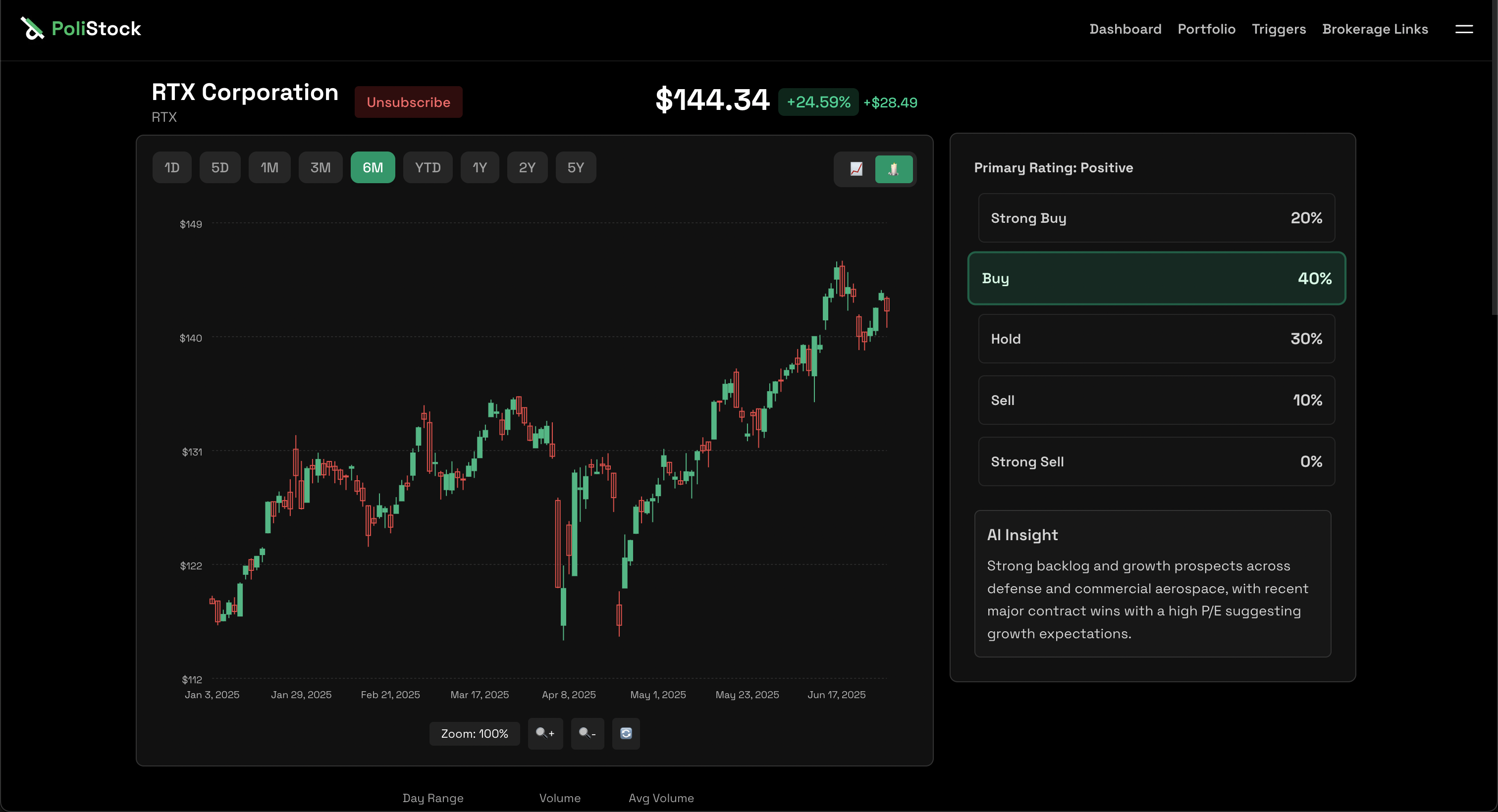Screen dimensions: 1498x812
Task: Click the +$28.49 change amount
Action: [890, 102]
